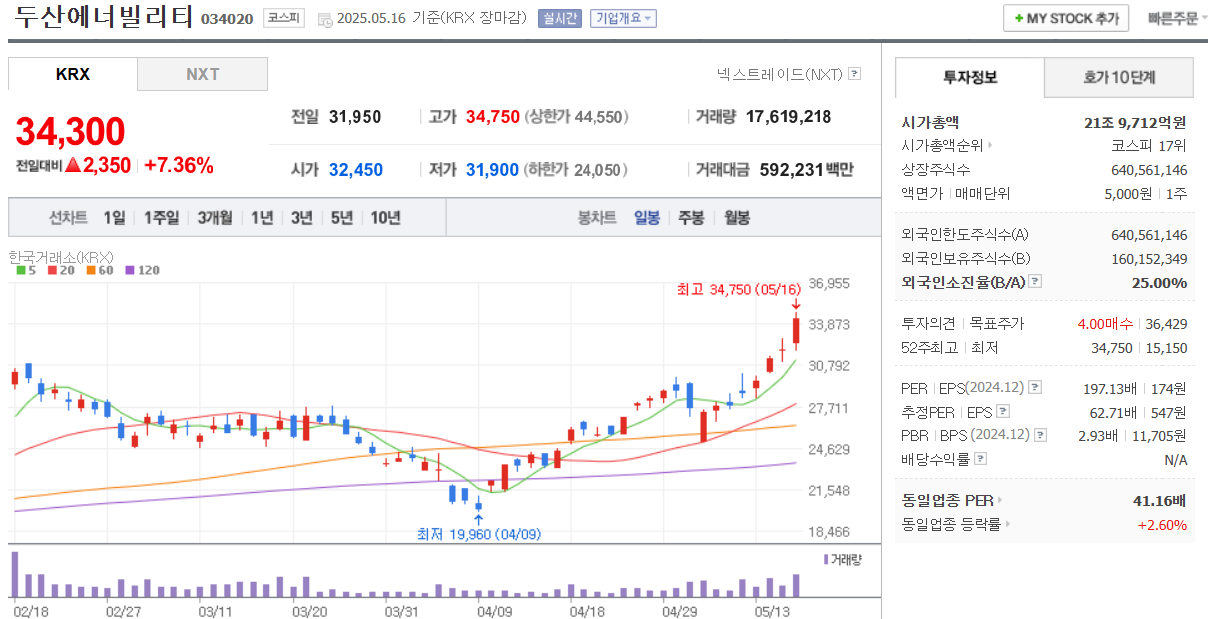This screenshot has height=619, width=1211.
Task: Open help icon next to 넥스트레이드(NXT)
Action: 855,74
